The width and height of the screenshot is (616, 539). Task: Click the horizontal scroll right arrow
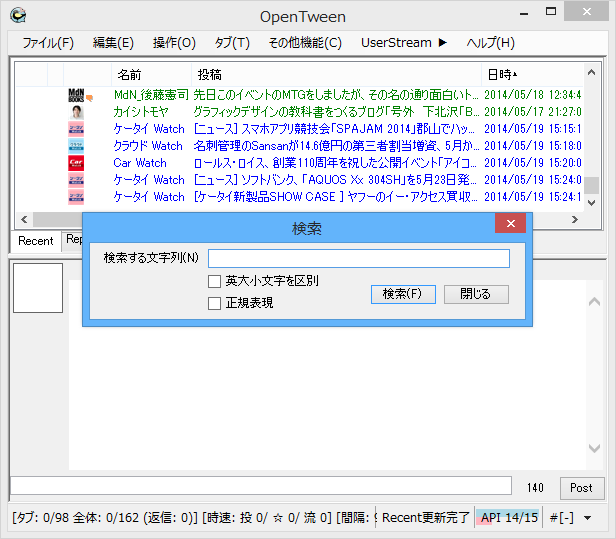(575, 219)
